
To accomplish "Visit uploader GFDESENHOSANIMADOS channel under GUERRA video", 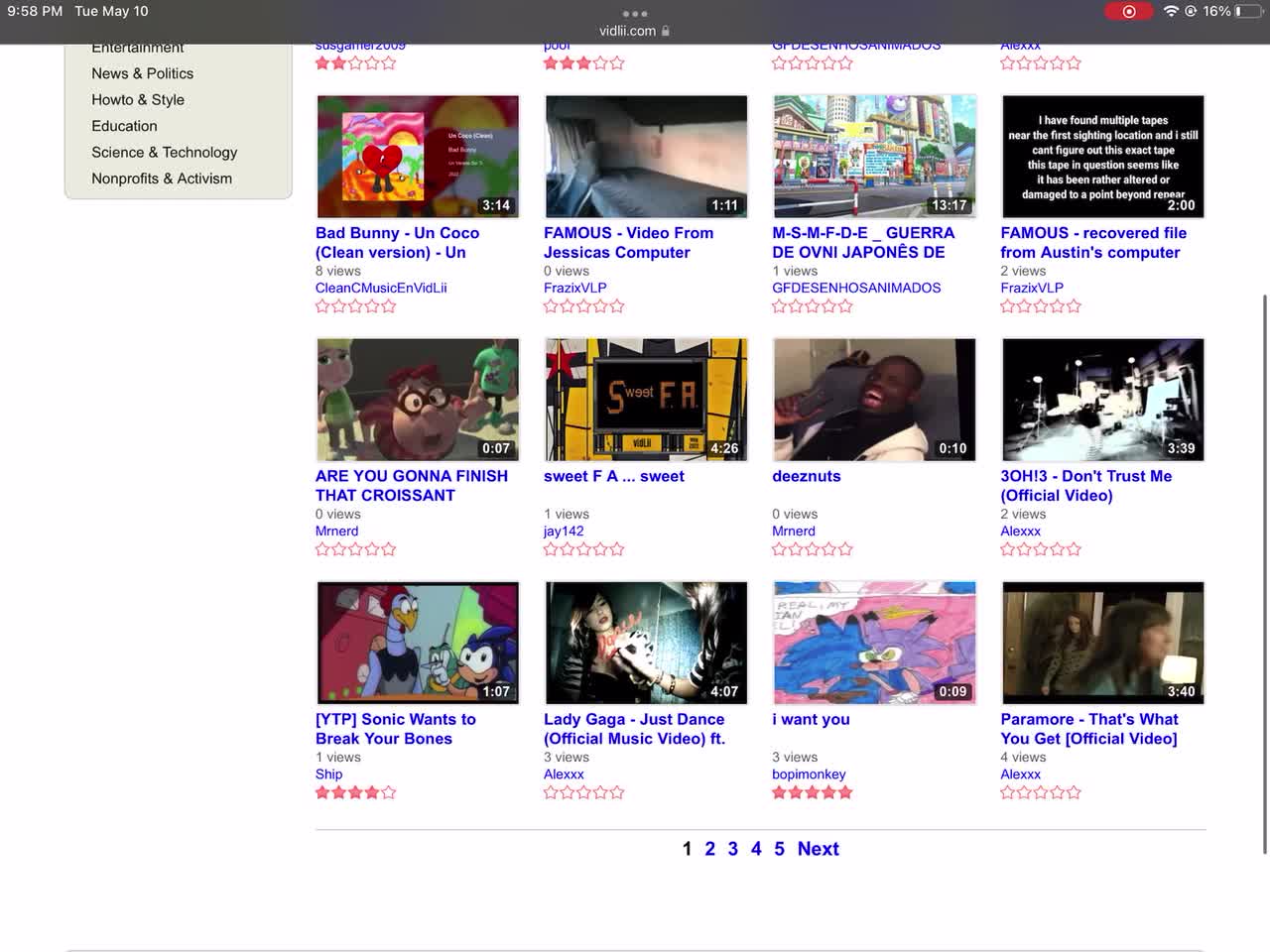I will point(856,288).
